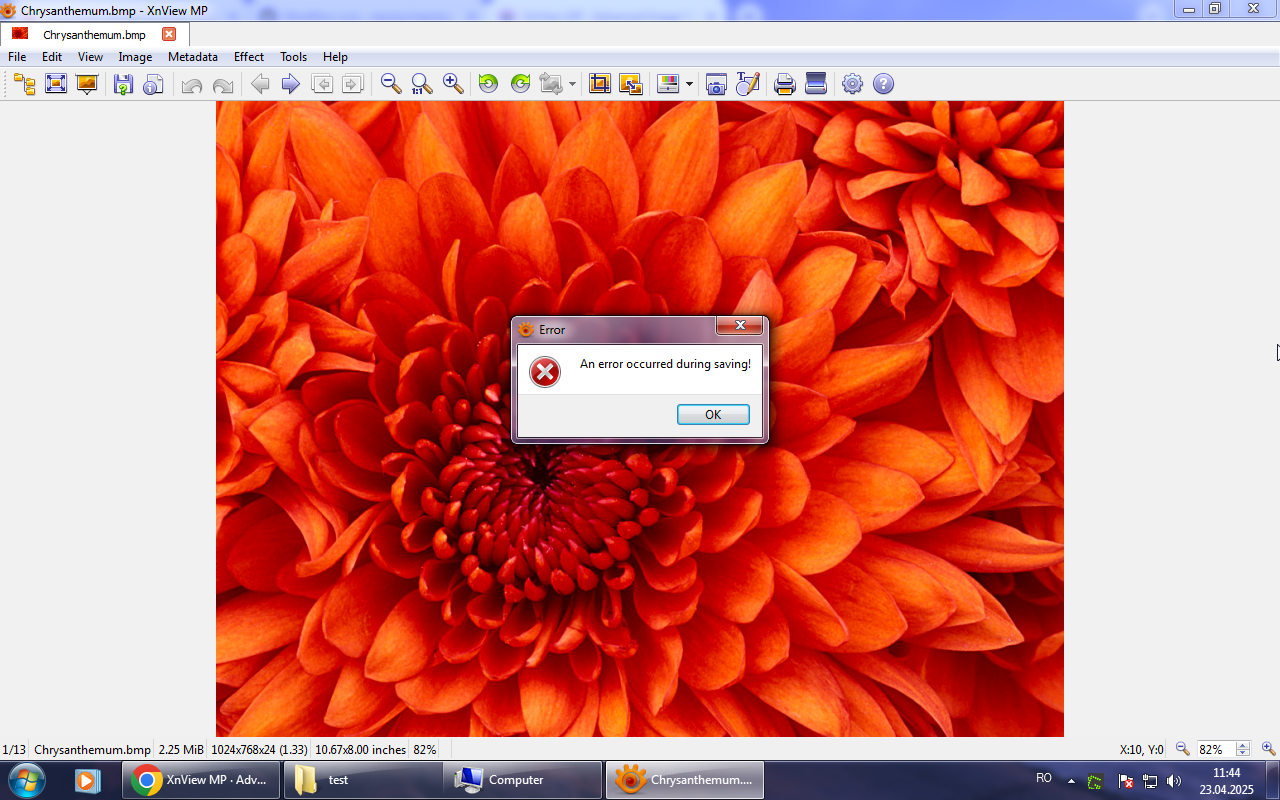Toggle fullscreen mode icon in toolbar
The width and height of the screenshot is (1280, 800).
click(56, 84)
